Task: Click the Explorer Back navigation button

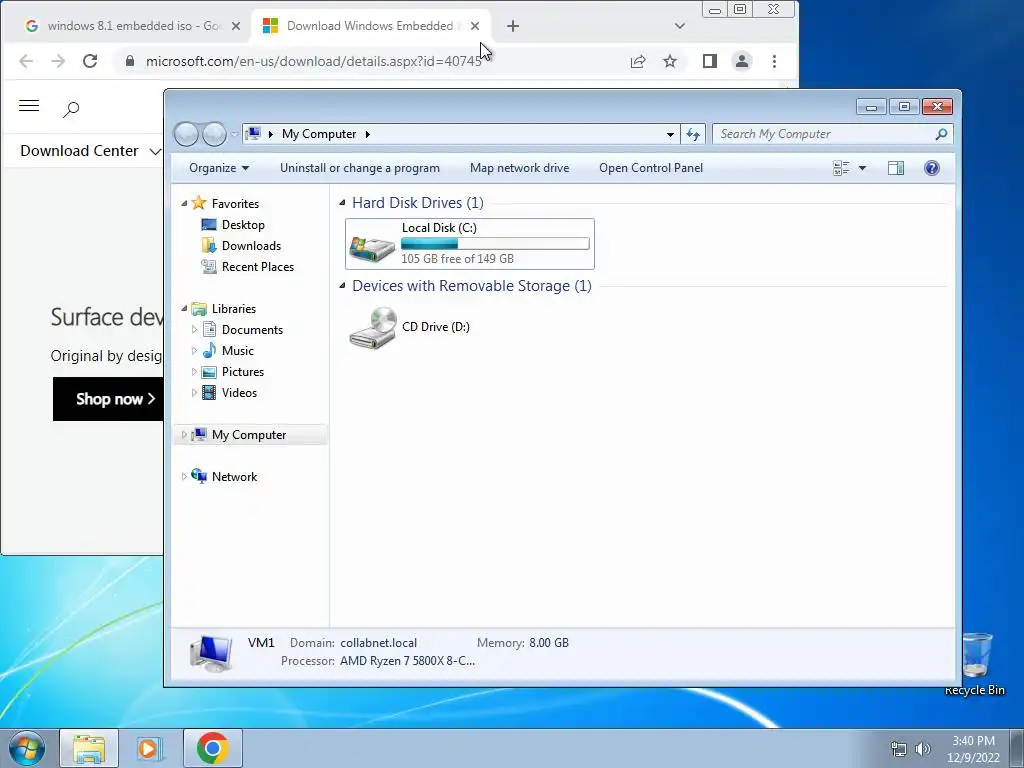Action: pyautogui.click(x=187, y=134)
